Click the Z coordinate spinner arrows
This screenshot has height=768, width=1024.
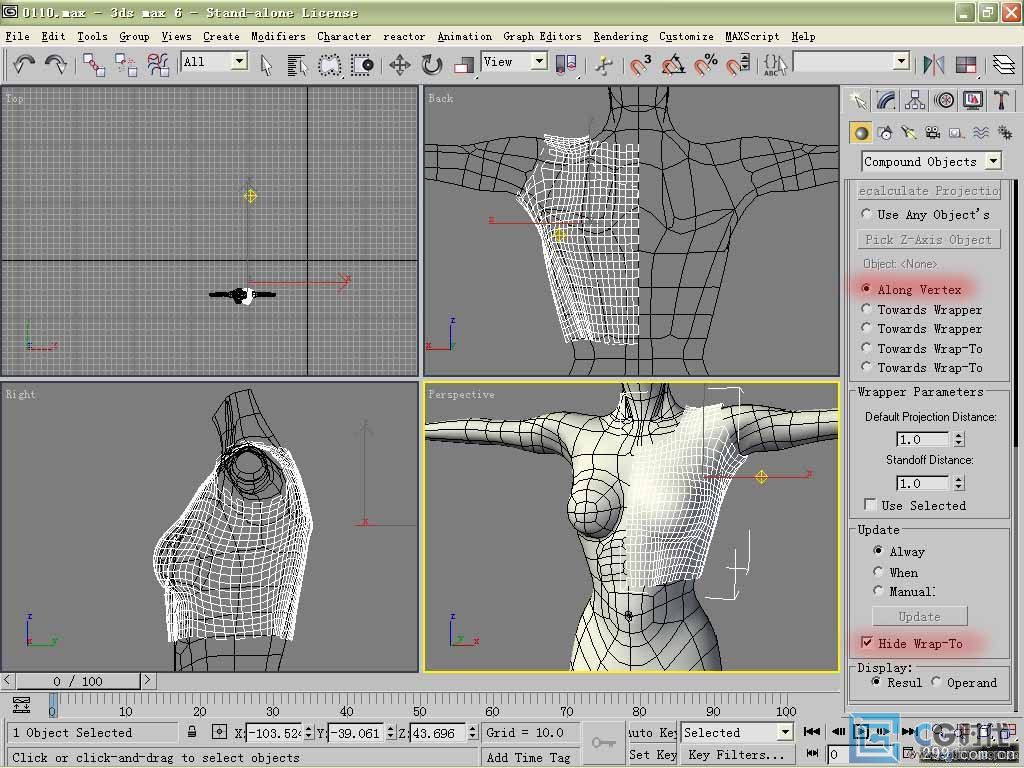click(x=472, y=733)
